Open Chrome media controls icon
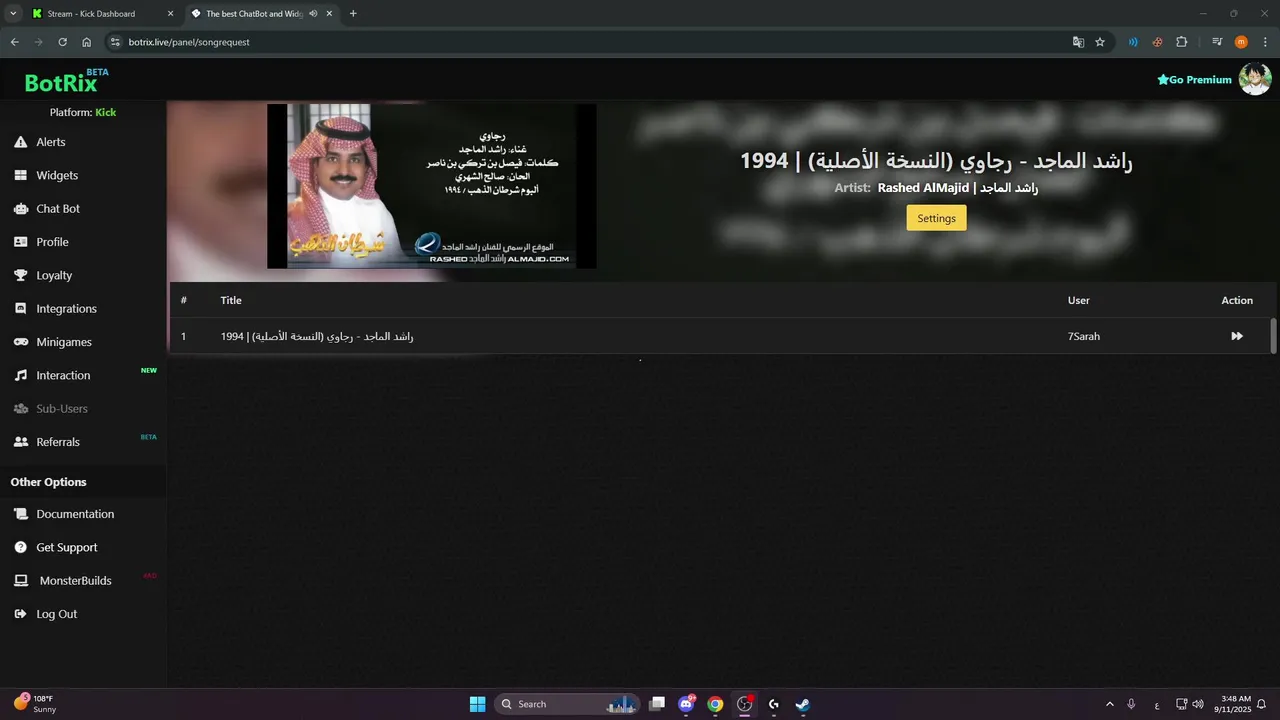The width and height of the screenshot is (1280, 720). tap(1217, 42)
